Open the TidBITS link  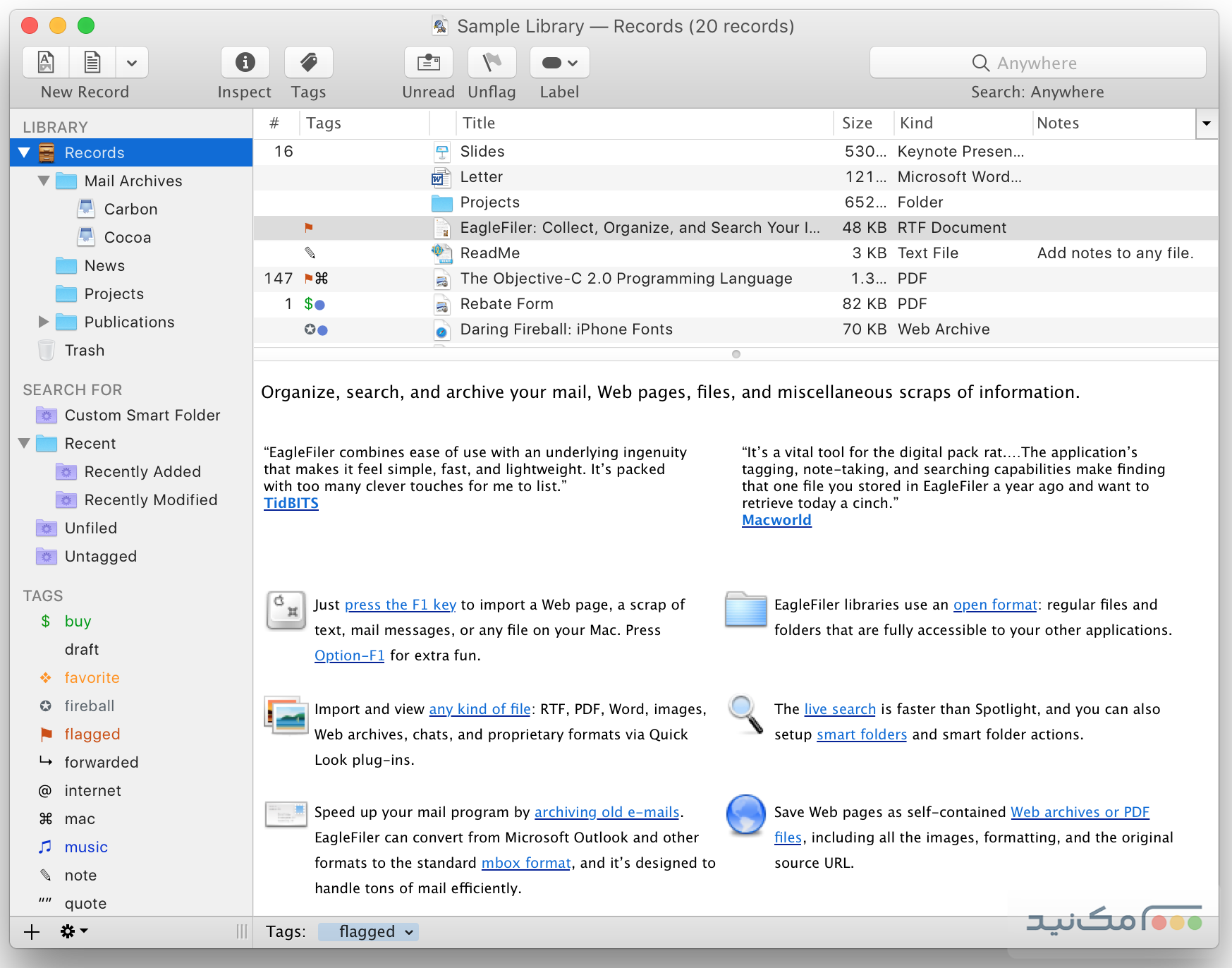291,504
